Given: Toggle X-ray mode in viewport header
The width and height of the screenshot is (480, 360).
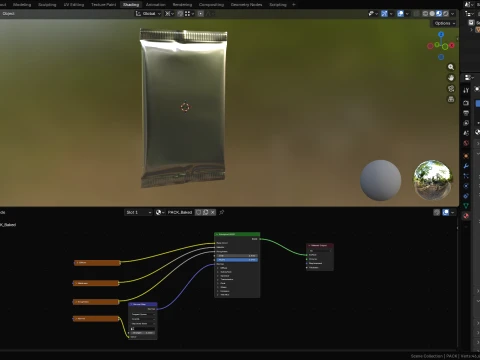Looking at the screenshot, I should click(417, 14).
